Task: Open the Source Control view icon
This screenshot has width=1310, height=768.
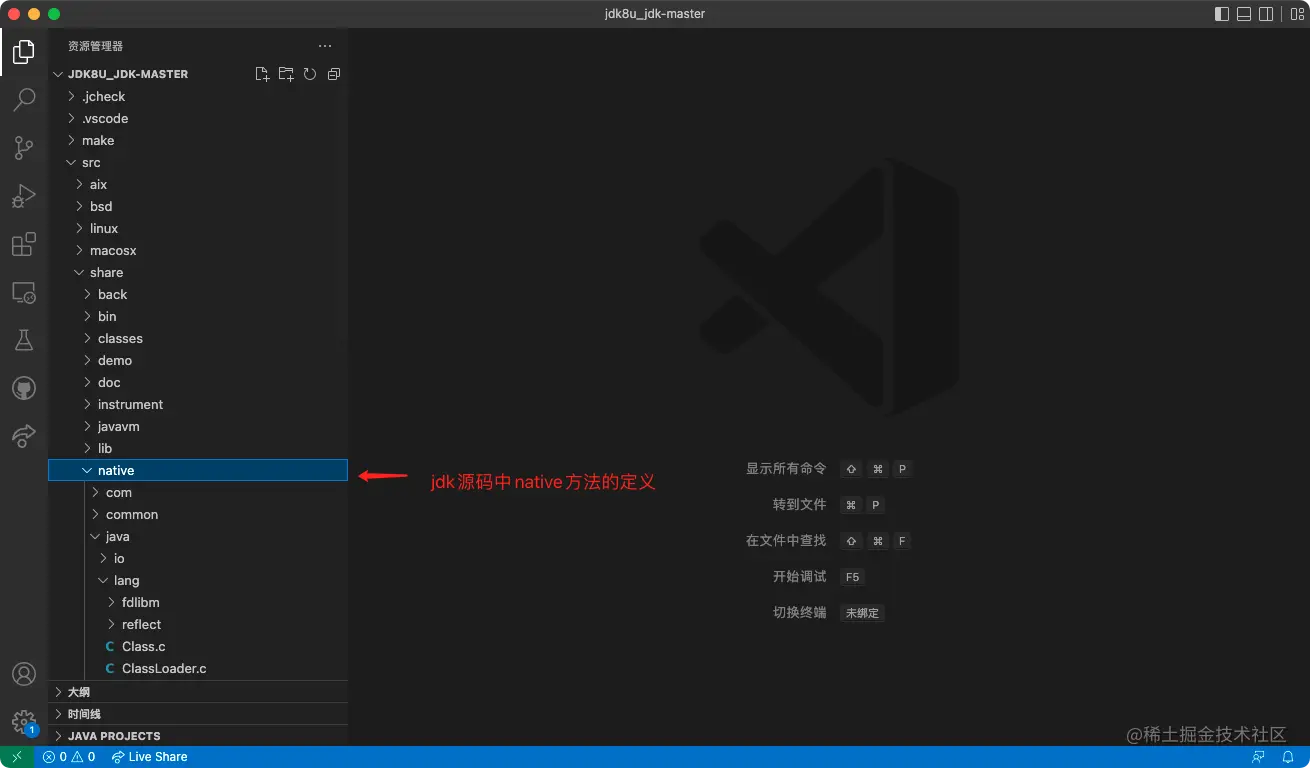Action: pyautogui.click(x=24, y=148)
